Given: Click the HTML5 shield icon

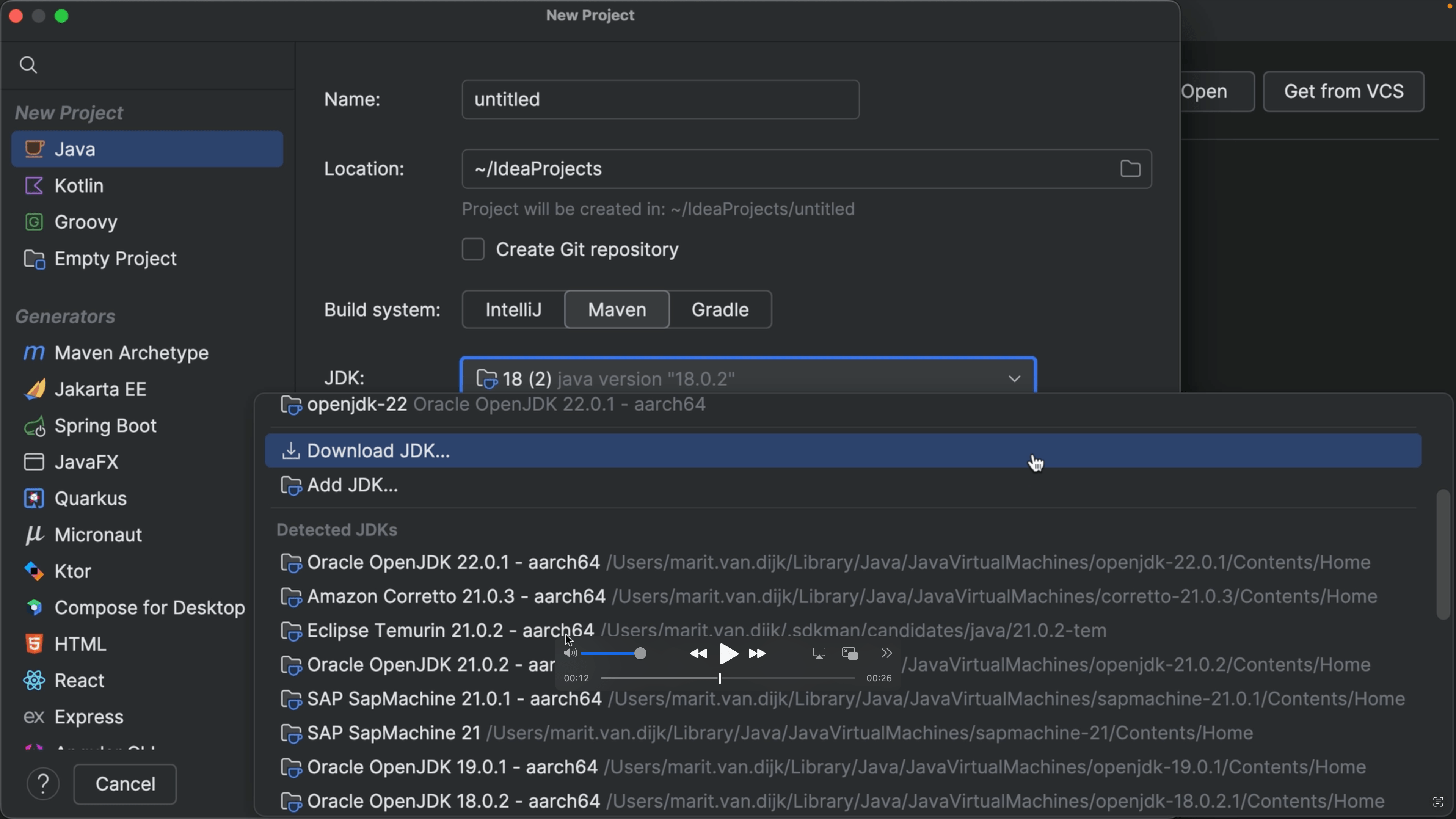Looking at the screenshot, I should coord(34,644).
